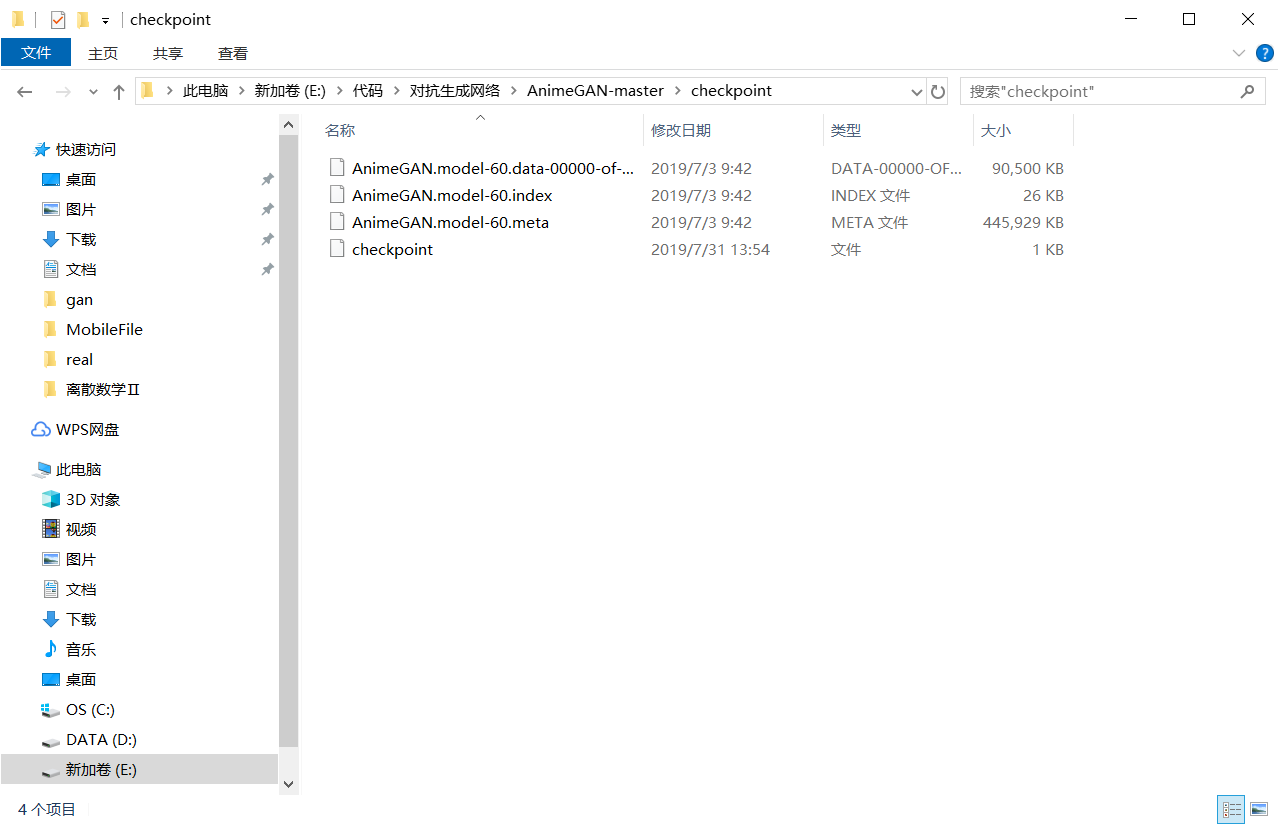1279x825 pixels.
Task: Open 下载 under quick access
Action: (x=80, y=239)
